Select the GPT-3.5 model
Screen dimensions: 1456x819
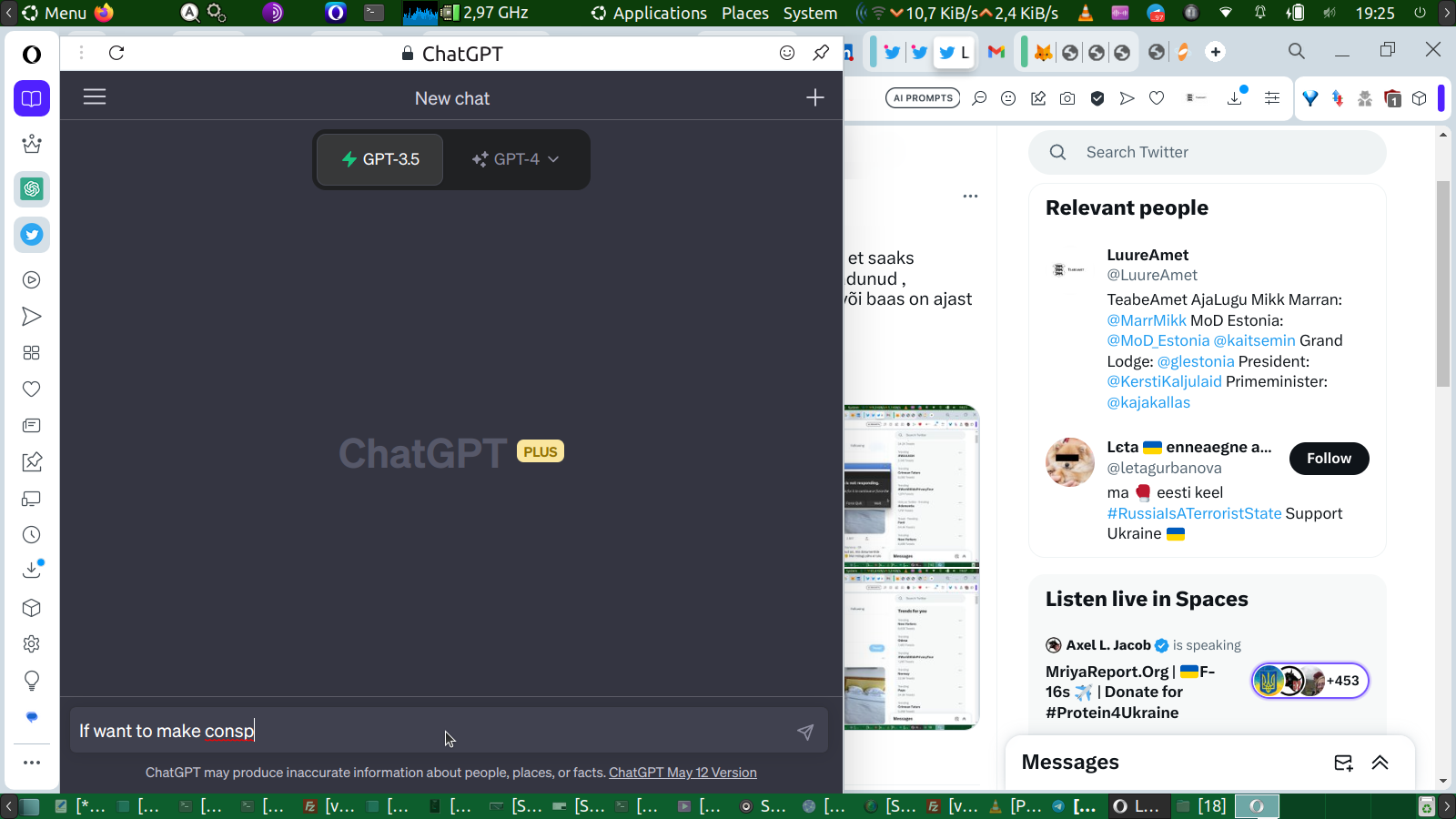[x=380, y=159]
